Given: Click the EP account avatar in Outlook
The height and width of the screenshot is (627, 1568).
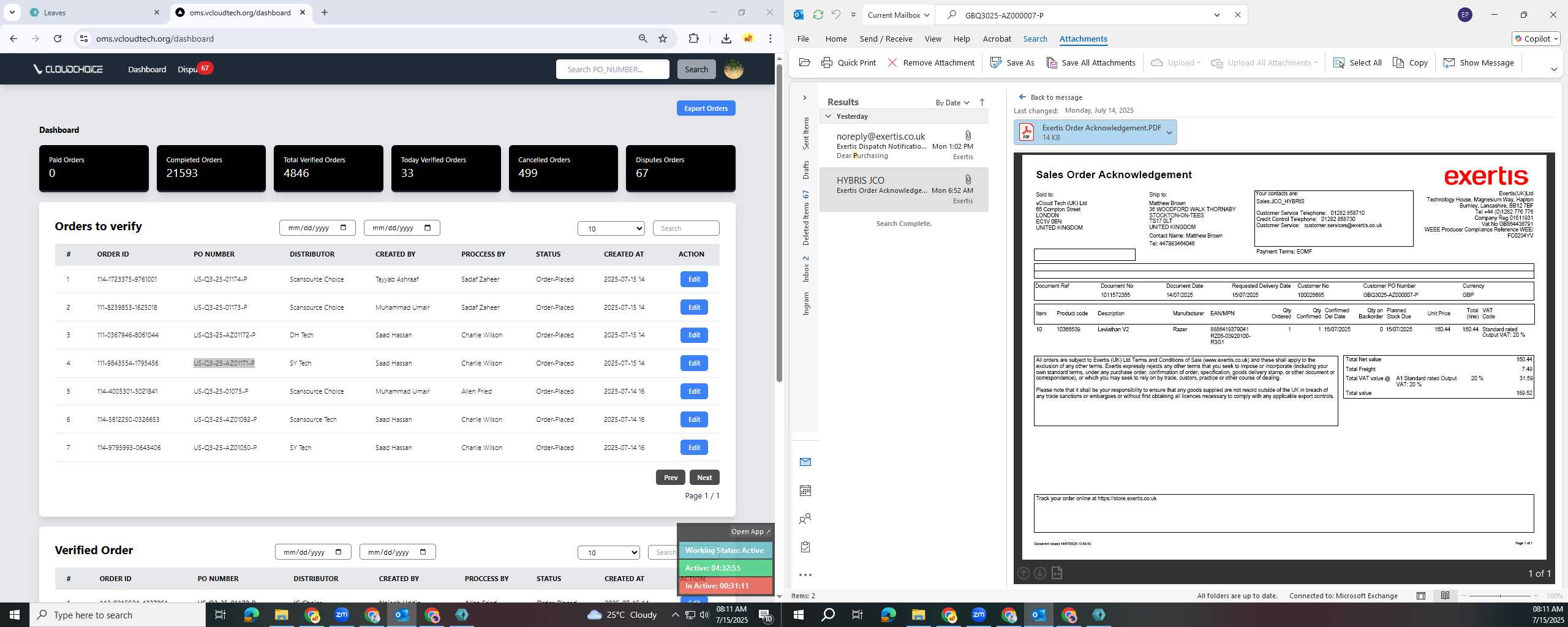Looking at the screenshot, I should [x=1465, y=15].
